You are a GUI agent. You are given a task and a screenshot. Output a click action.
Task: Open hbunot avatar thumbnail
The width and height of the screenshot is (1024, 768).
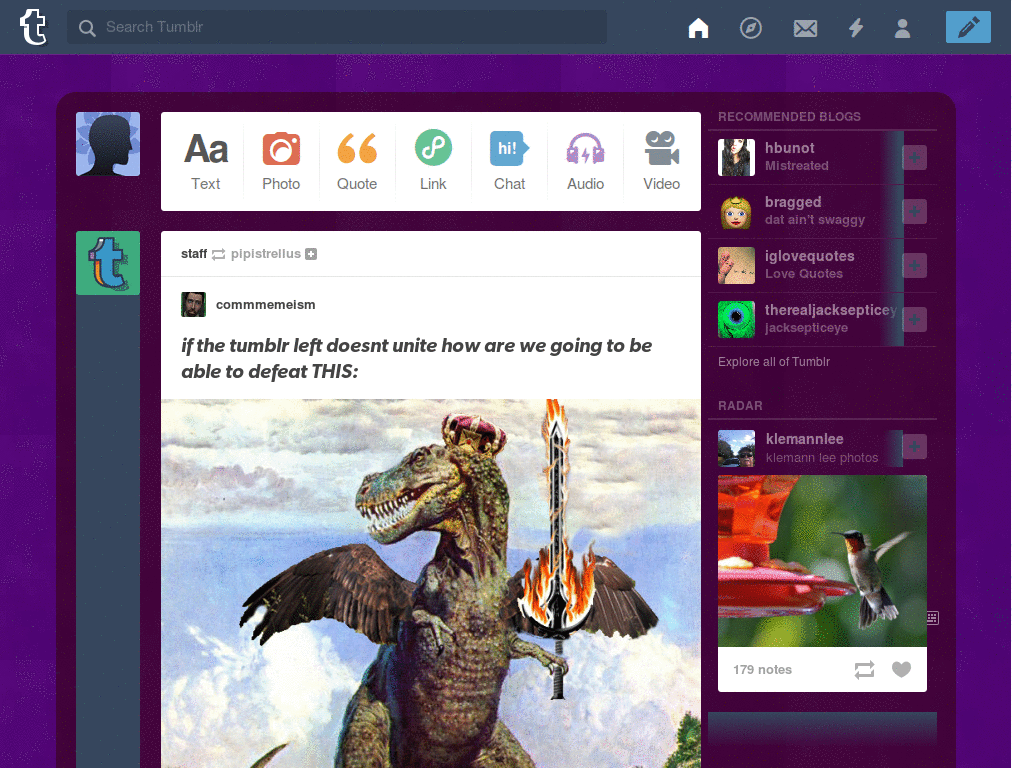coord(737,157)
